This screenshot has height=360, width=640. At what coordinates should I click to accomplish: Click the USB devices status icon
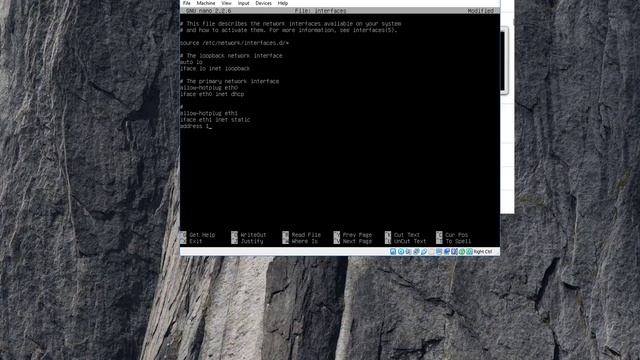click(424, 251)
